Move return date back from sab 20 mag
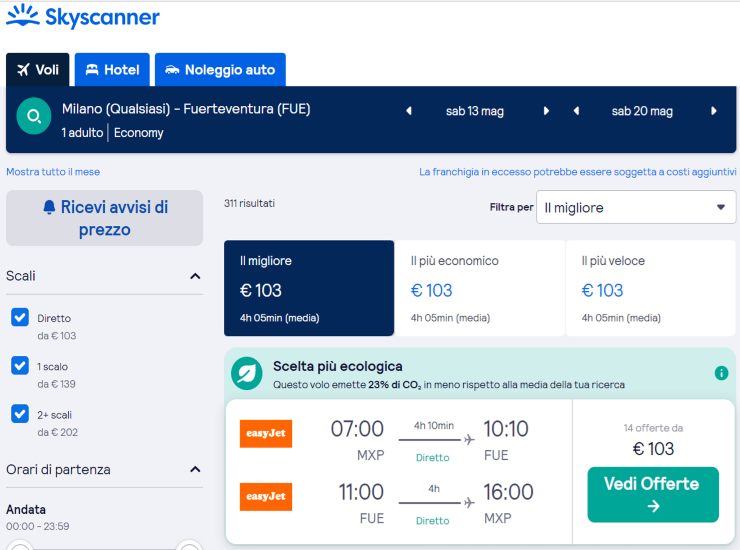740x550 pixels. click(x=576, y=111)
